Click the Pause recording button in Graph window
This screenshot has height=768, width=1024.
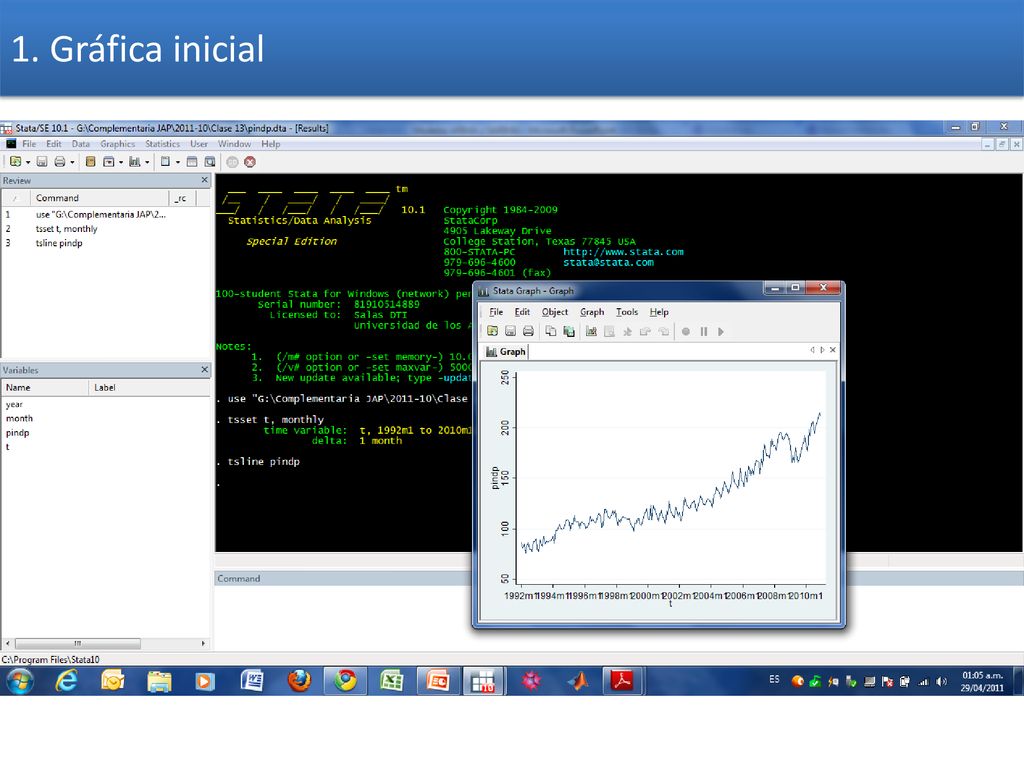pyautogui.click(x=703, y=331)
